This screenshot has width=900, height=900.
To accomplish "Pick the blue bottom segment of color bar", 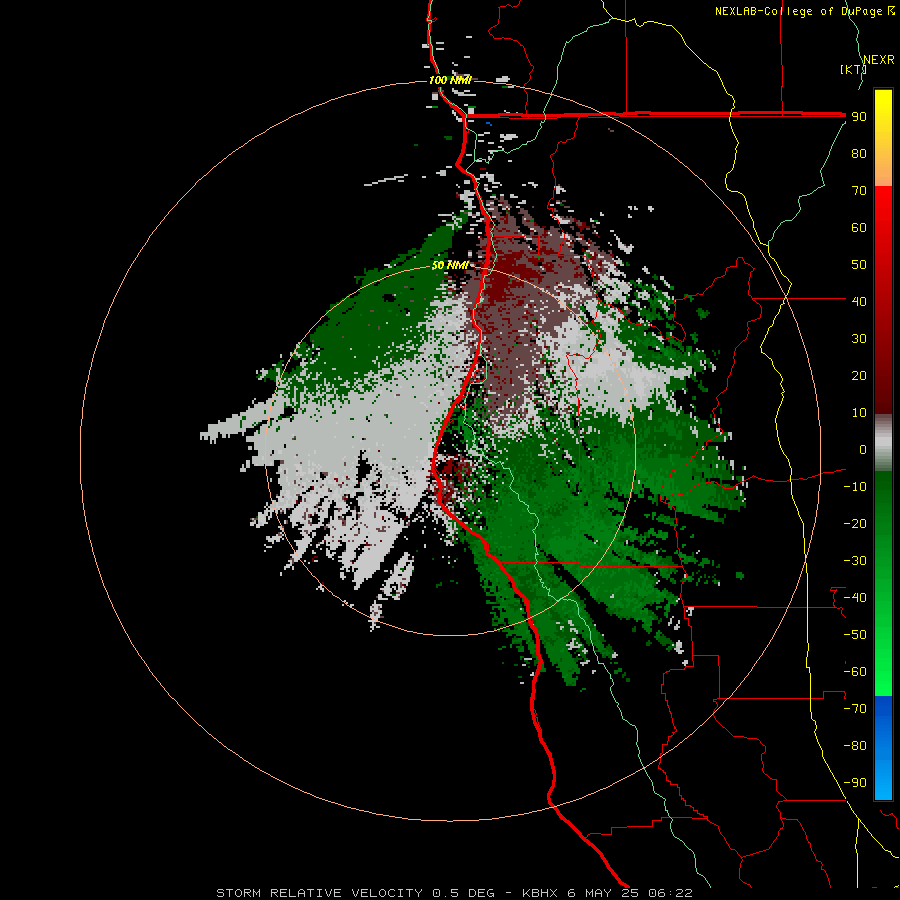I will [883, 748].
